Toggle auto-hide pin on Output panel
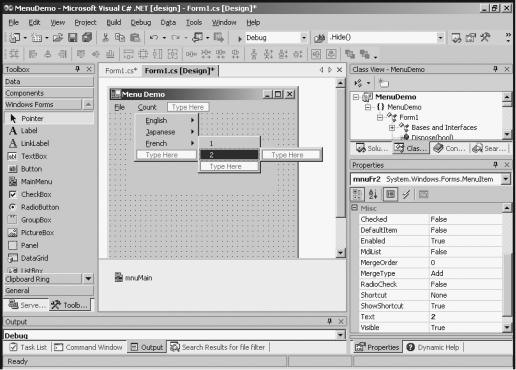 tap(329, 321)
